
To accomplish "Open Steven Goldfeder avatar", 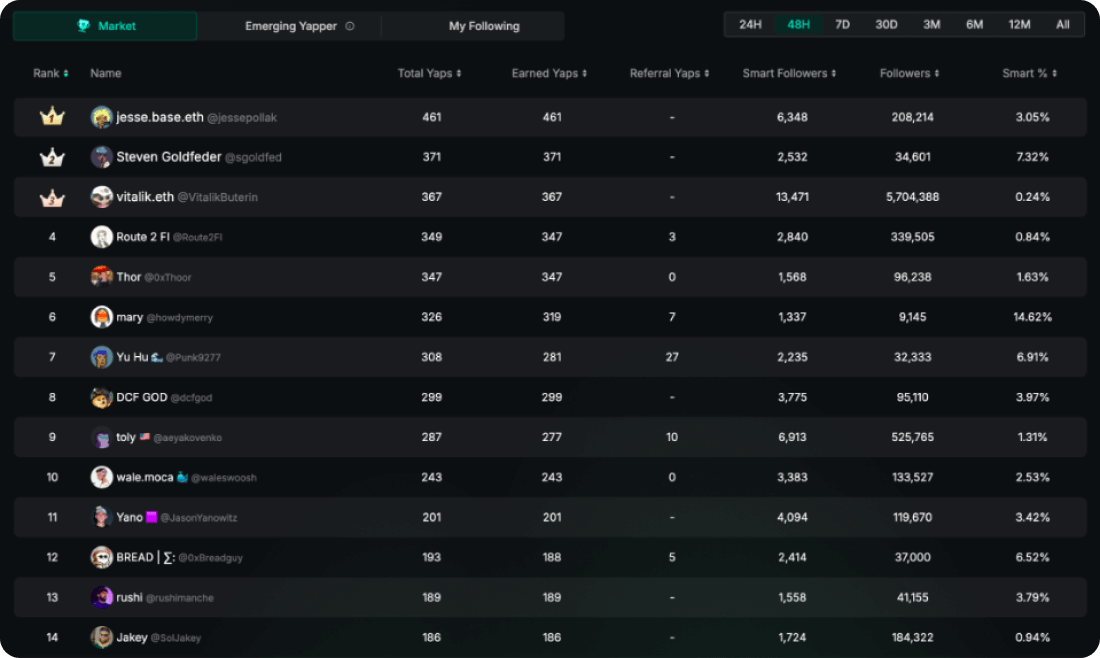I will (x=102, y=157).
